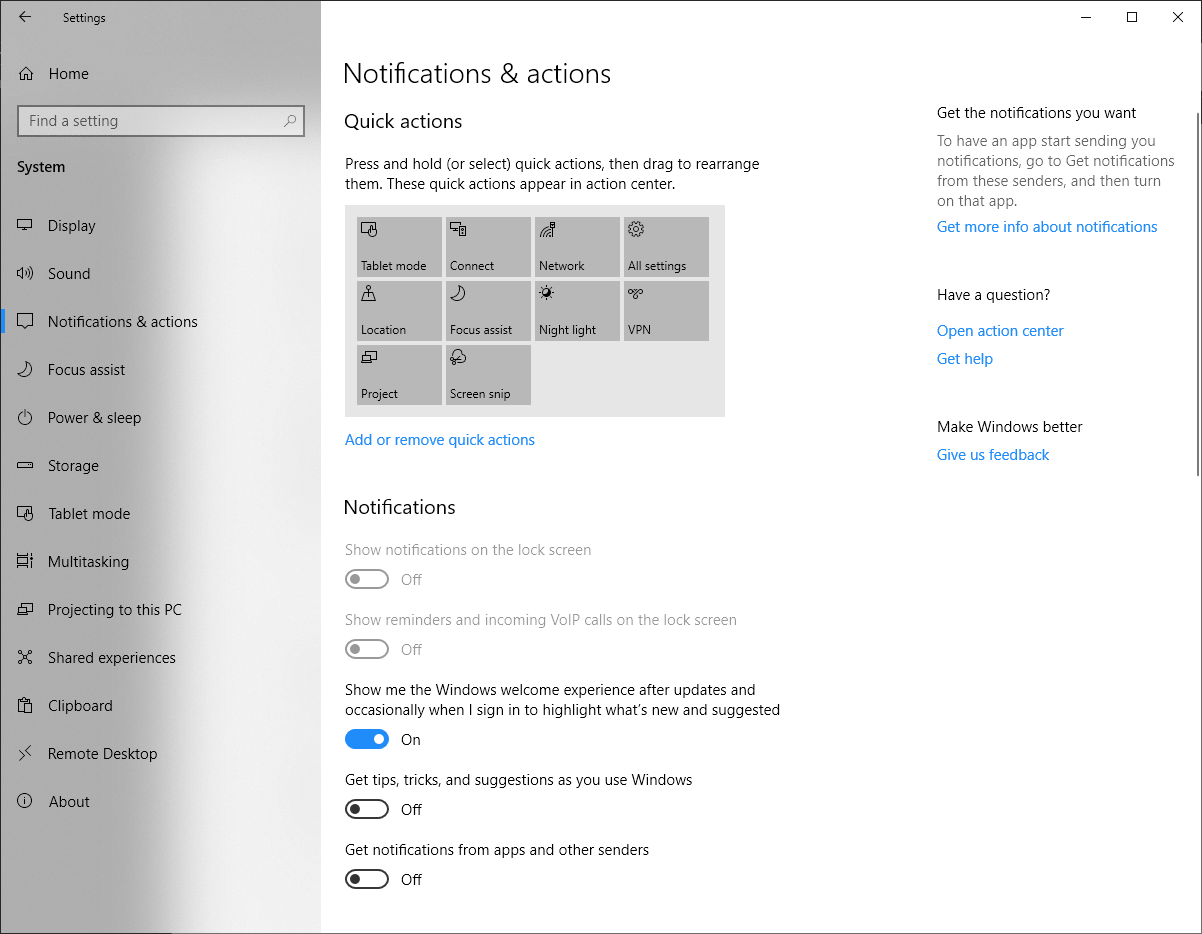Click Add or remove quick actions link
The width and height of the screenshot is (1202, 934).
tap(440, 439)
